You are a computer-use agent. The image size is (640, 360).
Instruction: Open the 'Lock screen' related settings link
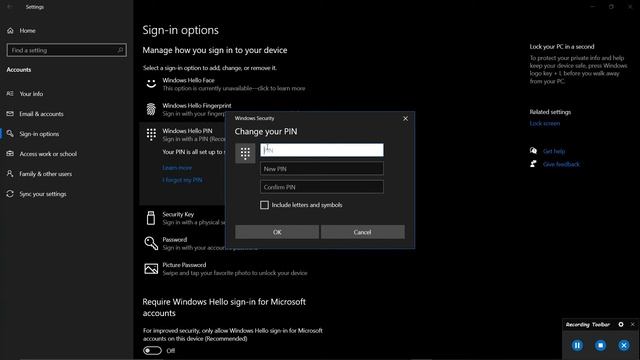coord(544,123)
